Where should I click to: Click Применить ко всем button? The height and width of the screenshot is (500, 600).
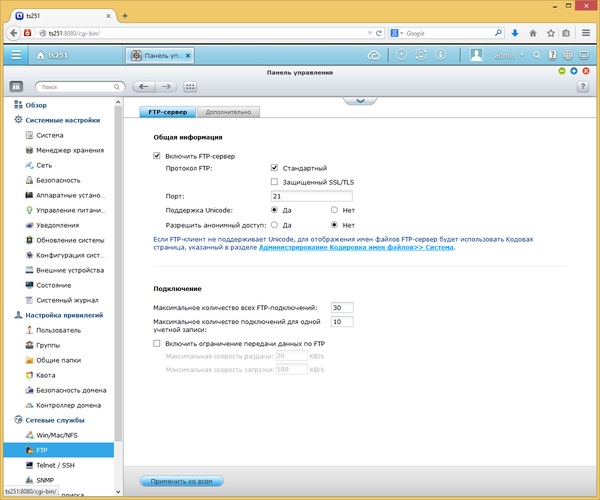181,481
